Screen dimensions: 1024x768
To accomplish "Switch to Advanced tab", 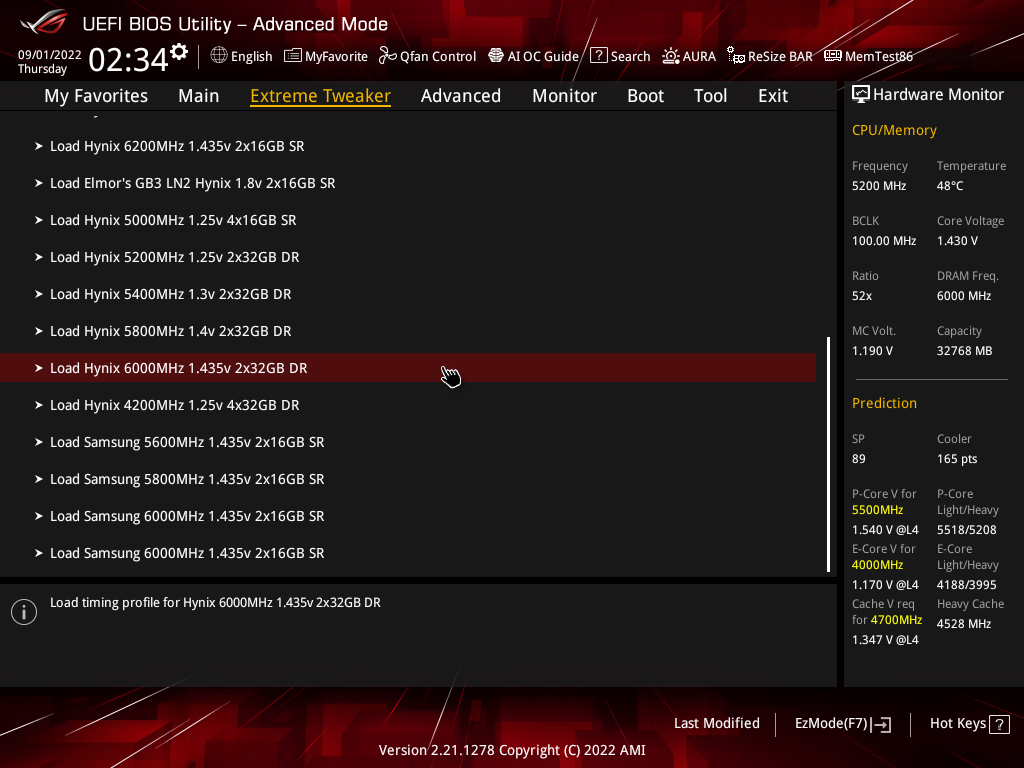I will point(461,96).
